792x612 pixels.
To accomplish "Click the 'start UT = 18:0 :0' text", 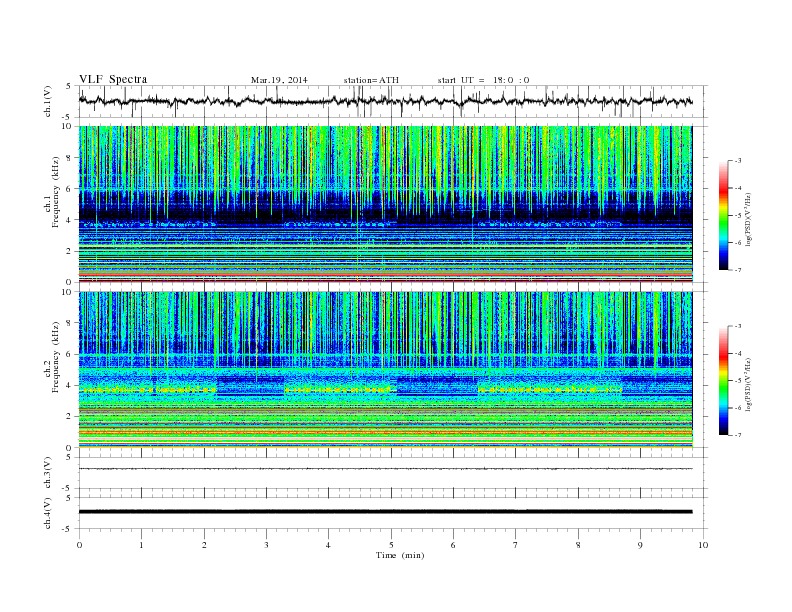I will pos(483,80).
